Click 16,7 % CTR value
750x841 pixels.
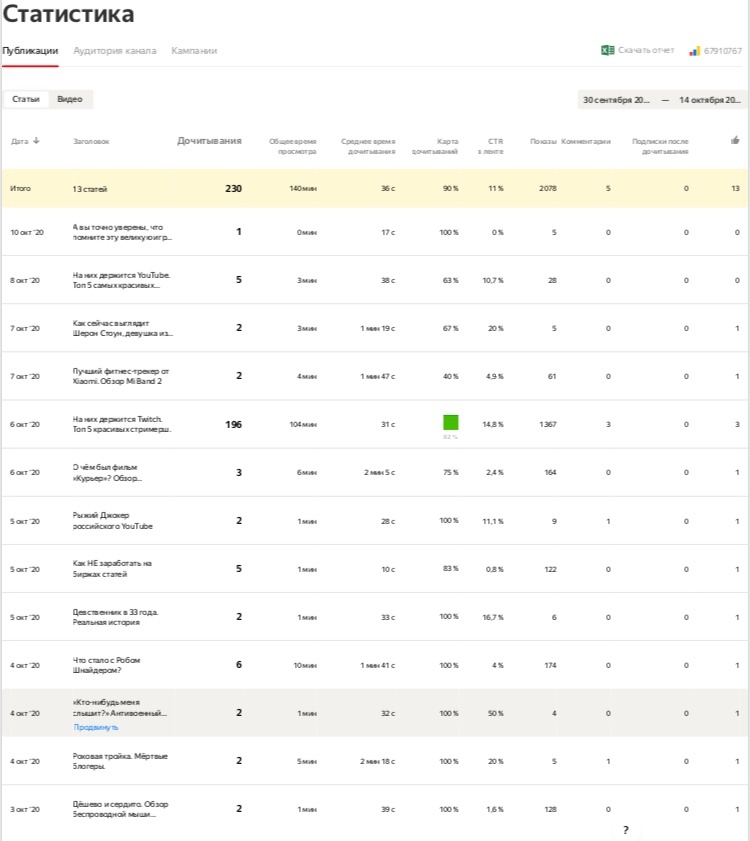point(492,617)
